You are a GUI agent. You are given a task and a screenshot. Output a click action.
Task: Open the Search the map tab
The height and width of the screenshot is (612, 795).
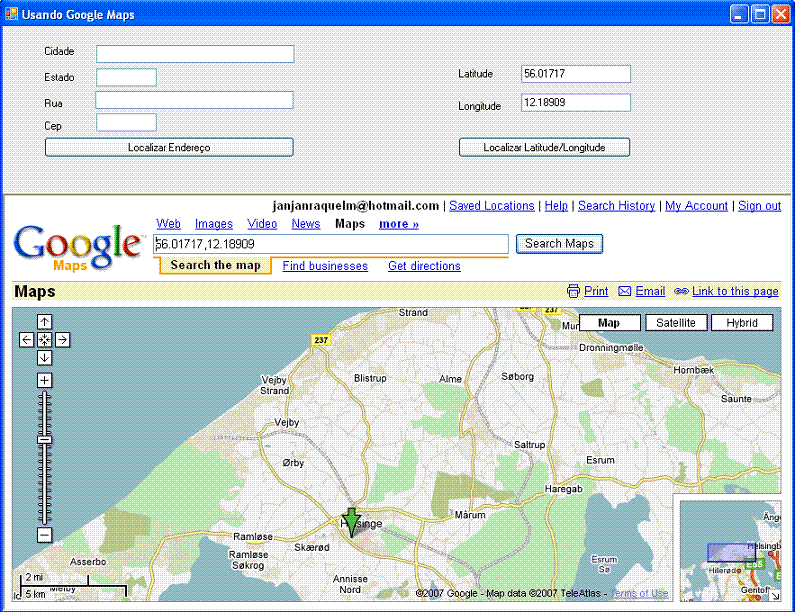pos(215,265)
